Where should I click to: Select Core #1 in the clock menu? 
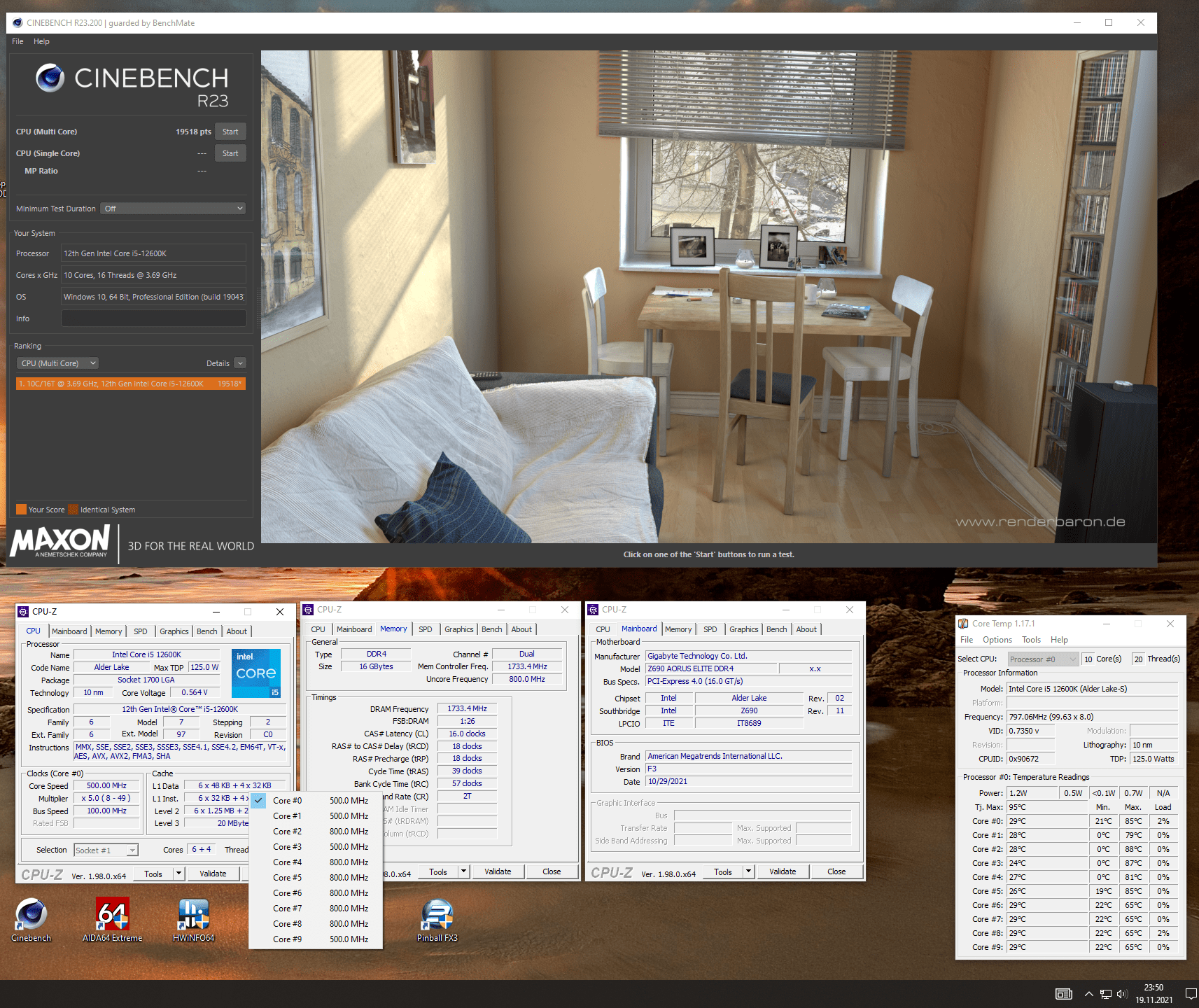pos(316,816)
